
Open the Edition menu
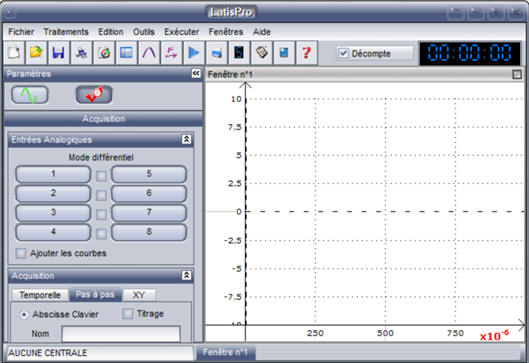tap(111, 32)
